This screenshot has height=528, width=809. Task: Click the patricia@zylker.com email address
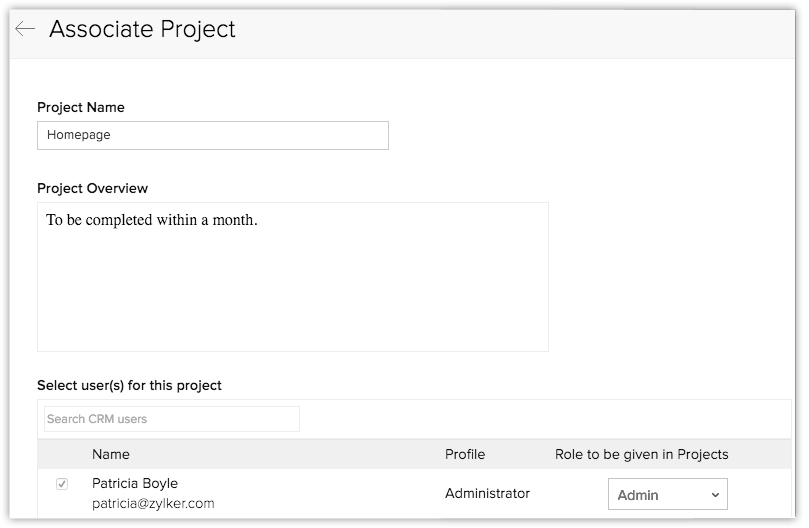tap(153, 503)
